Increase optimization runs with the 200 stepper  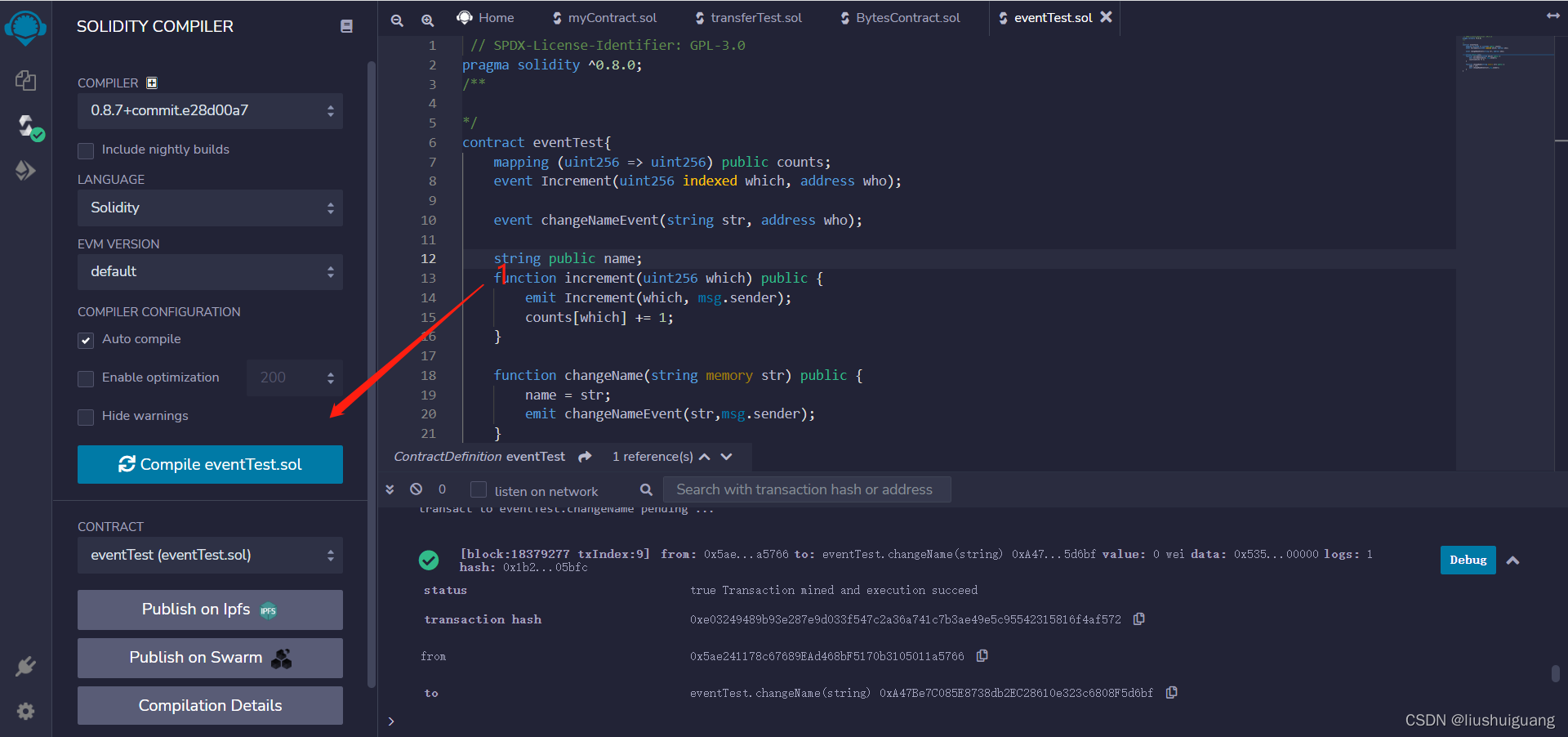tap(330, 373)
